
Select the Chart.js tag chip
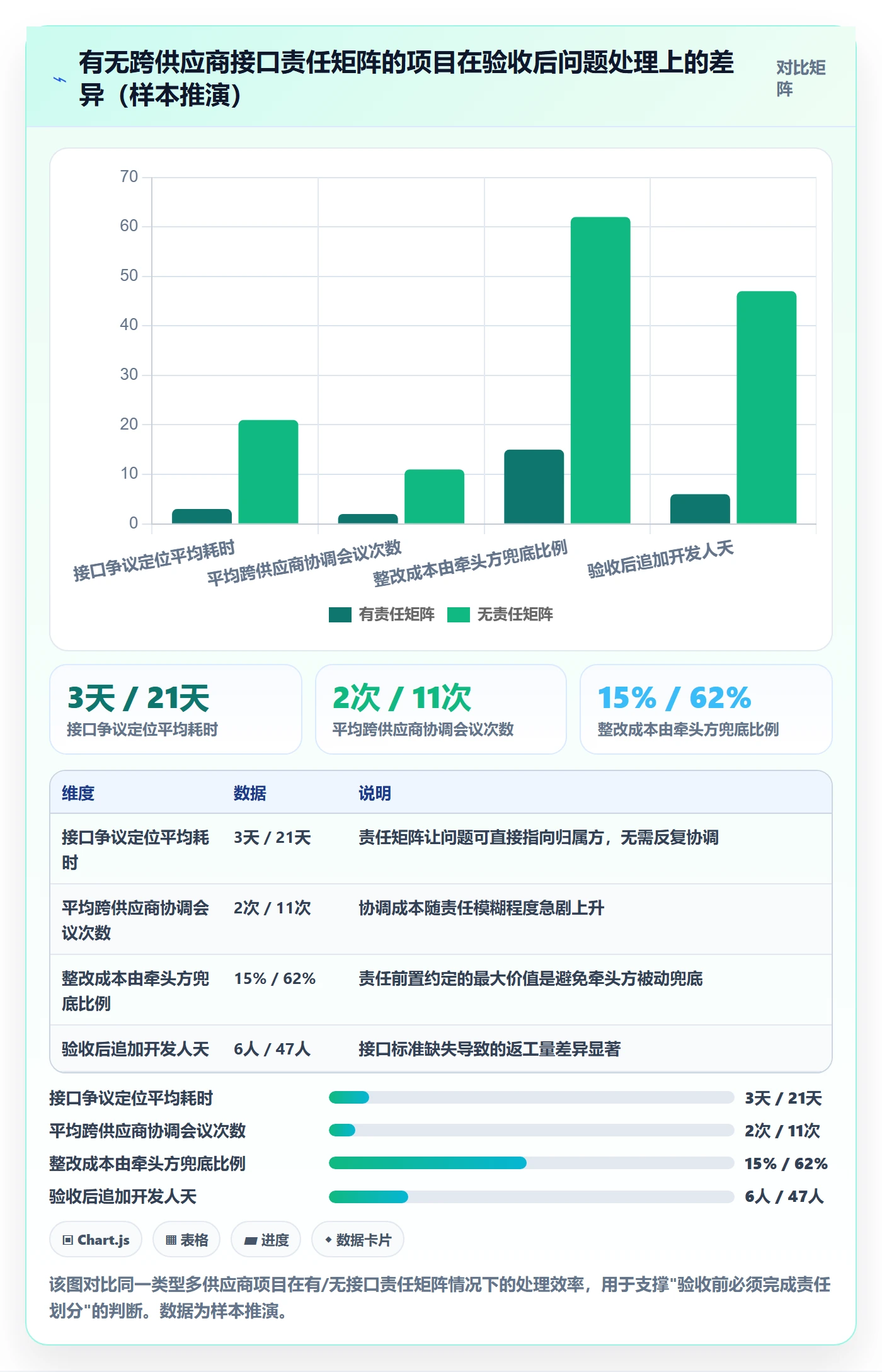[96, 1240]
